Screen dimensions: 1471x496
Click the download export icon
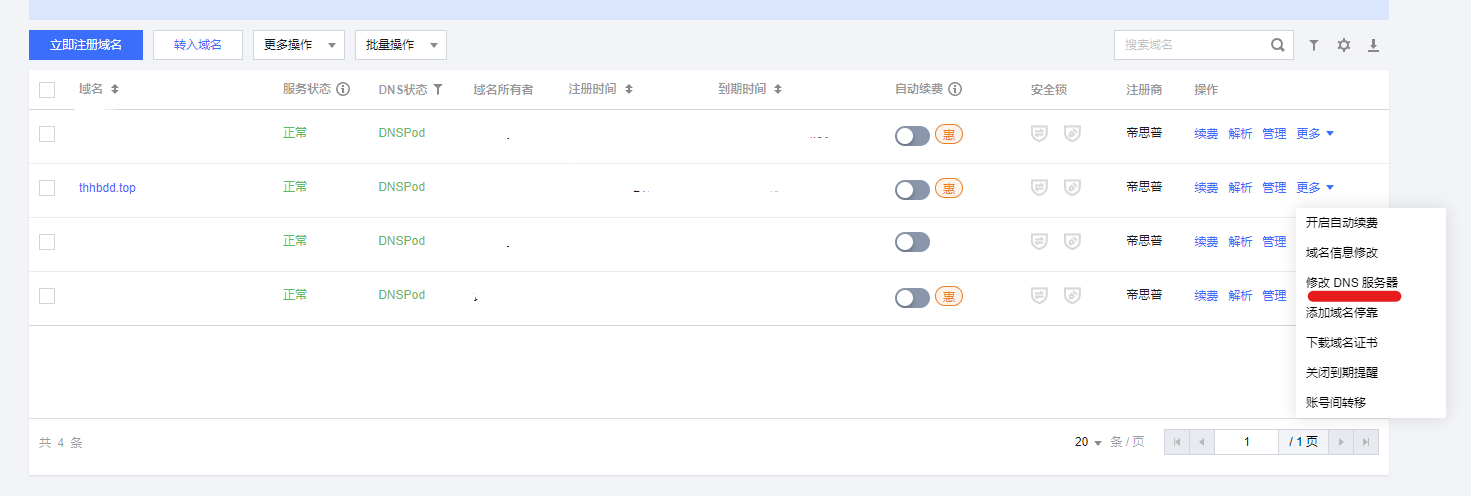coord(1373,45)
